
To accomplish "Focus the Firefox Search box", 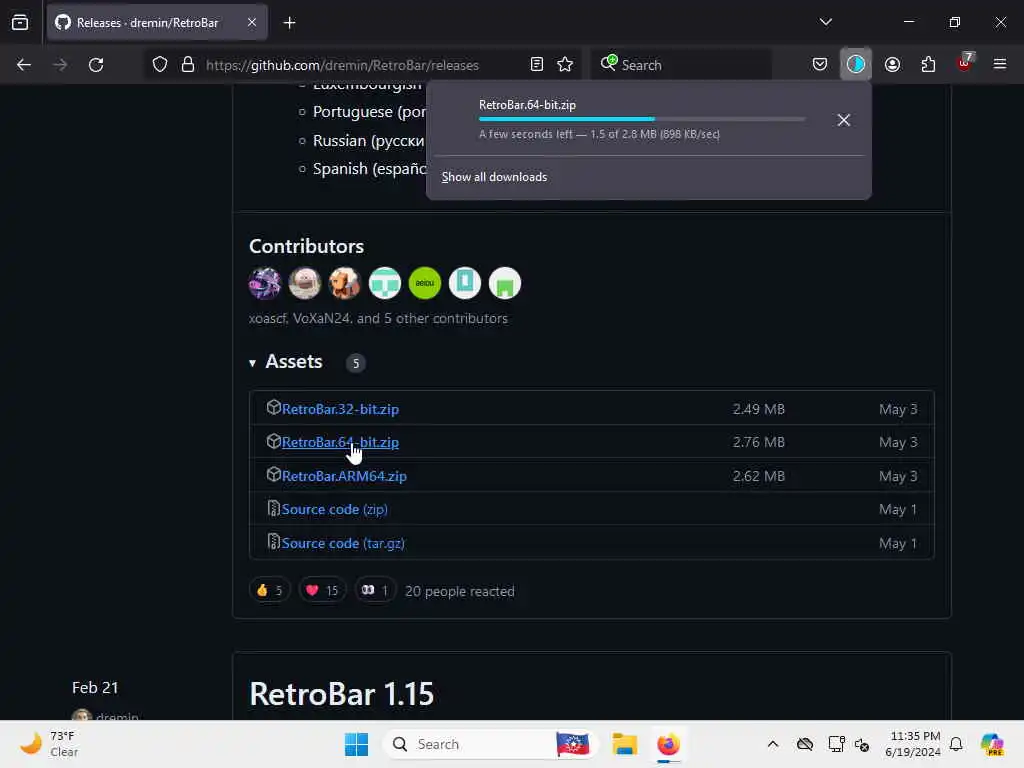I will pos(682,65).
